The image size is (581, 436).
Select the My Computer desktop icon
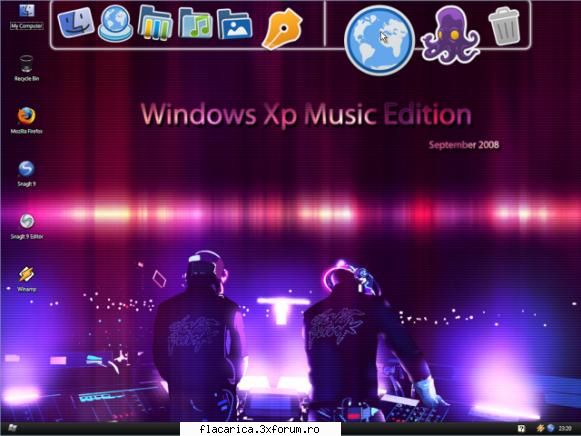pos(26,17)
